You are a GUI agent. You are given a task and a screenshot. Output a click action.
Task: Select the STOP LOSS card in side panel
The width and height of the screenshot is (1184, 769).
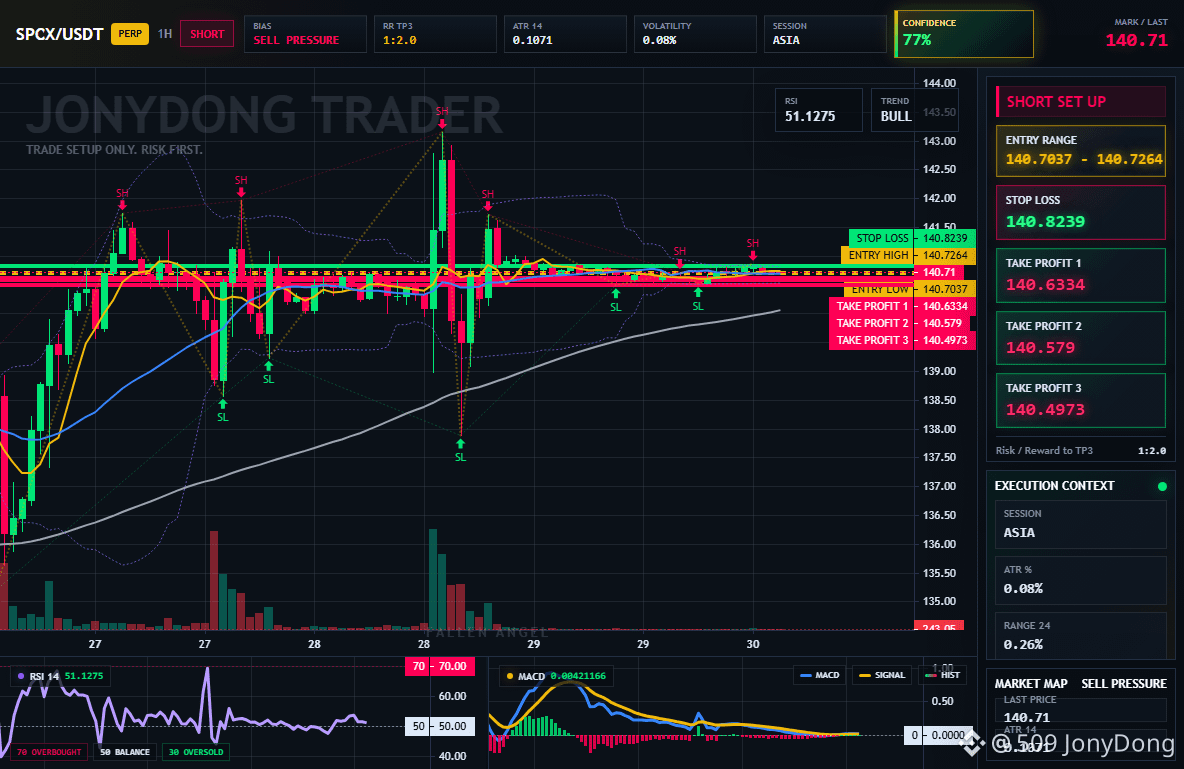(x=1081, y=212)
